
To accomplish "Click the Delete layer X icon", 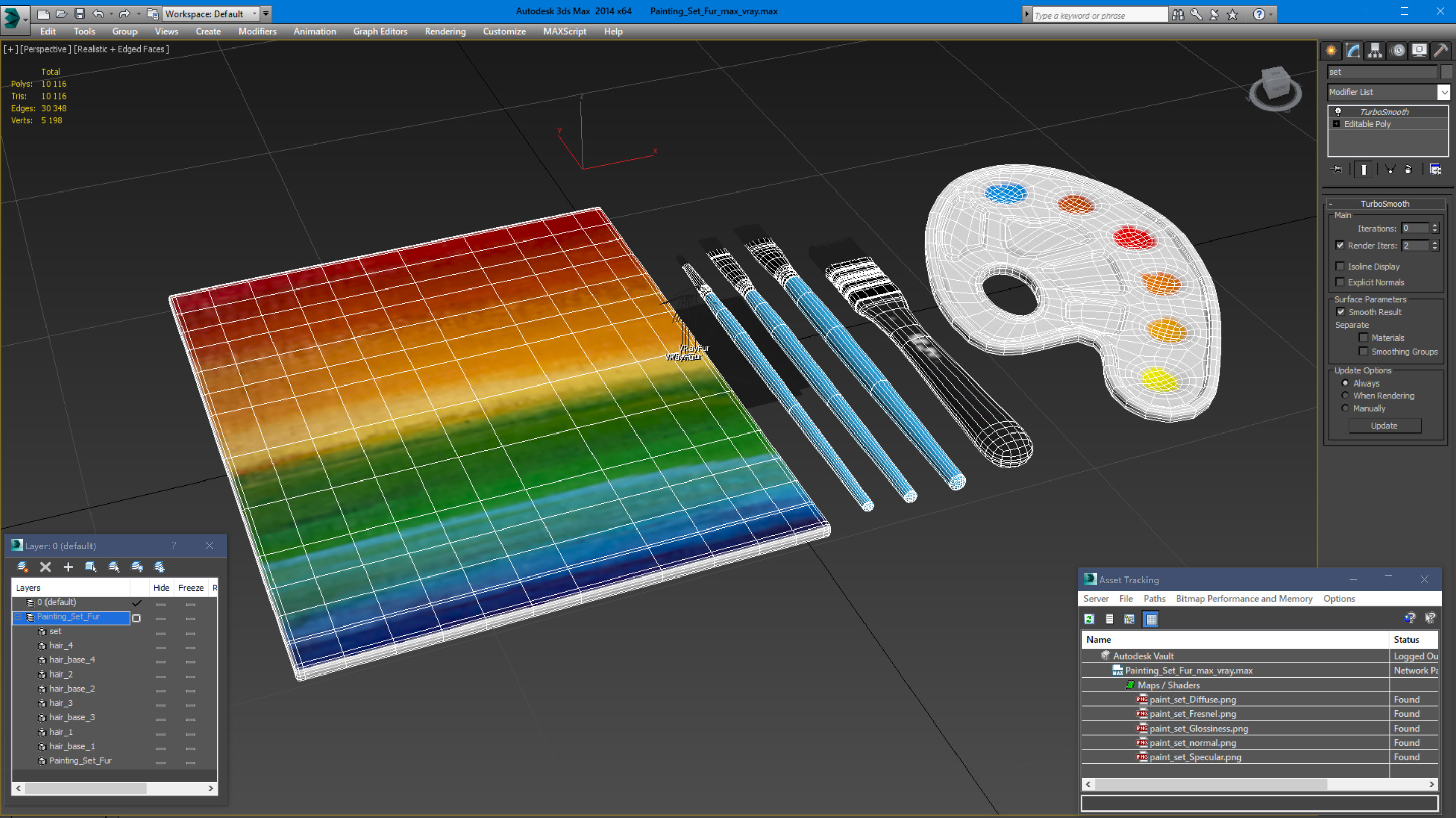I will 45,566.
